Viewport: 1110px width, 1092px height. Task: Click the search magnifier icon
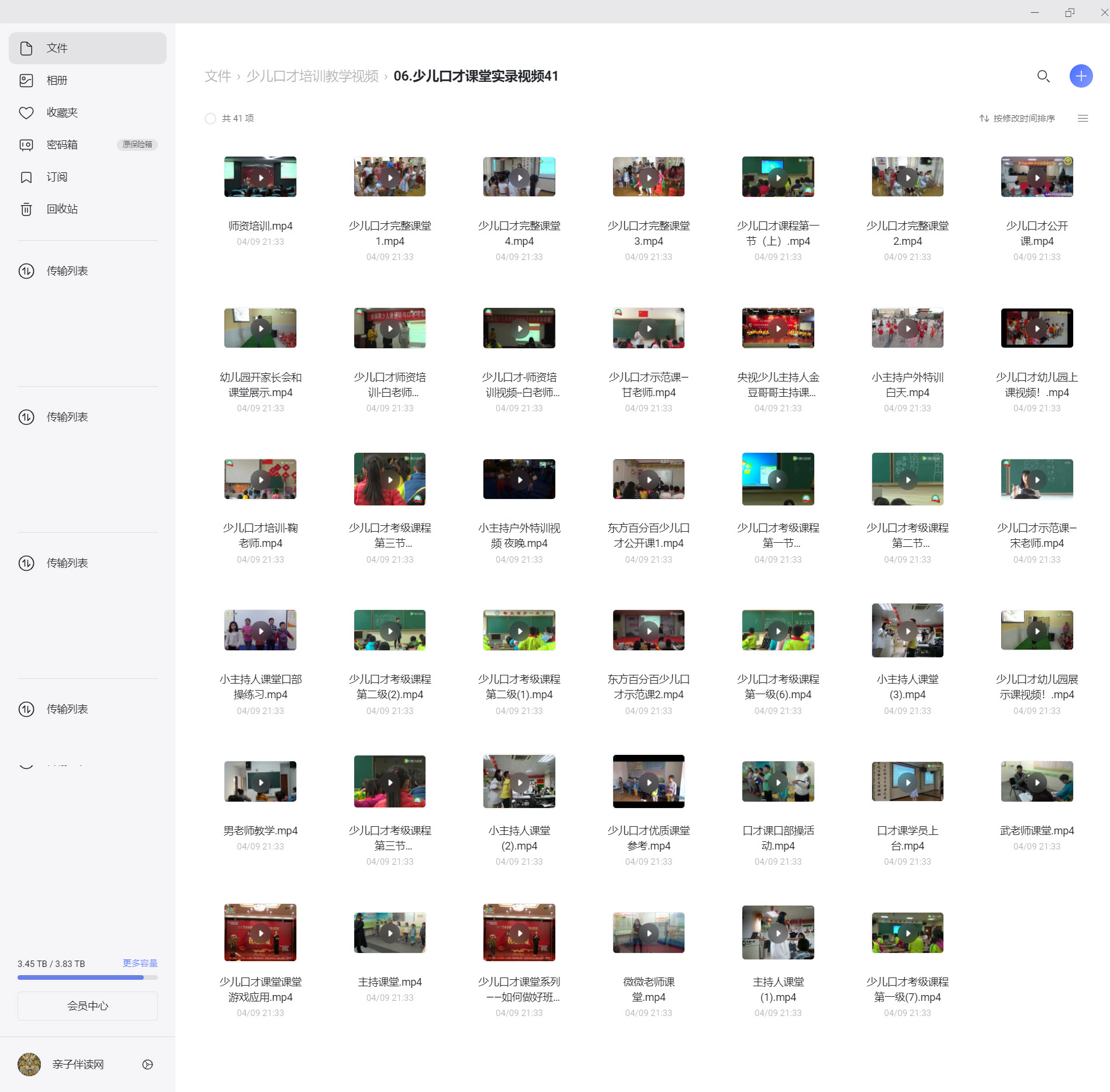pyautogui.click(x=1043, y=77)
